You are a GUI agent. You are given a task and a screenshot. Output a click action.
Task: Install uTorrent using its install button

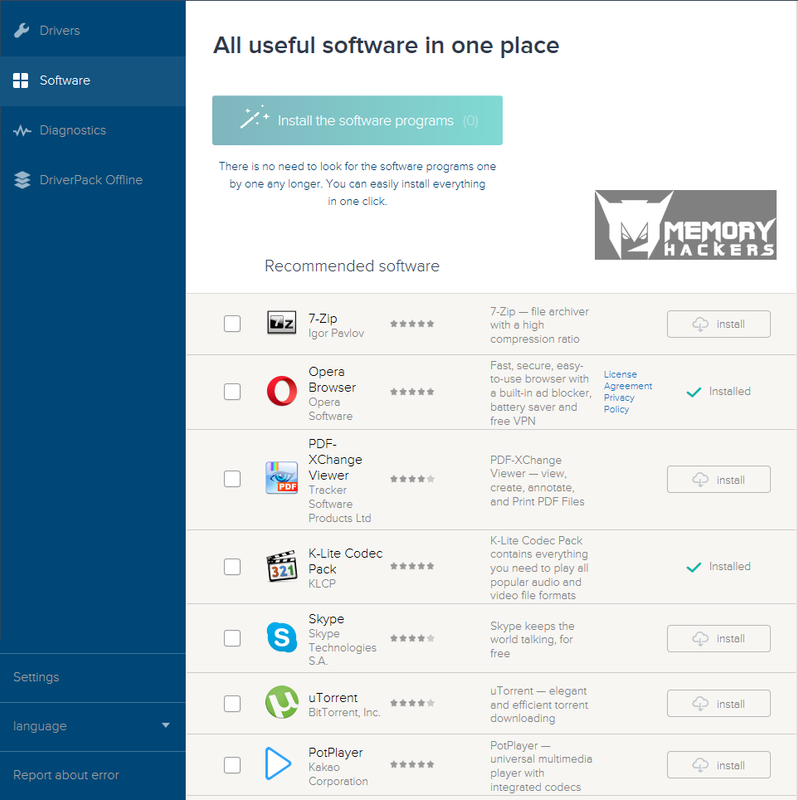[x=718, y=704]
